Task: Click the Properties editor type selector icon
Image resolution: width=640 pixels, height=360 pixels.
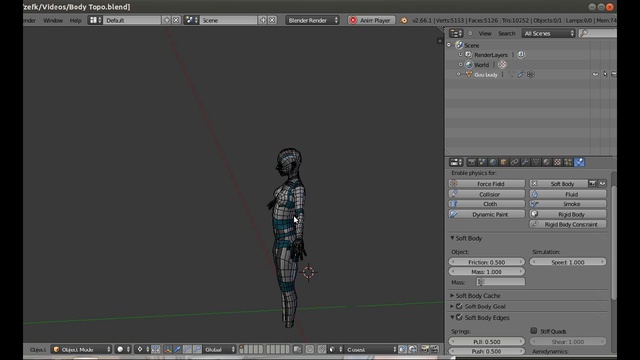Action: point(456,162)
